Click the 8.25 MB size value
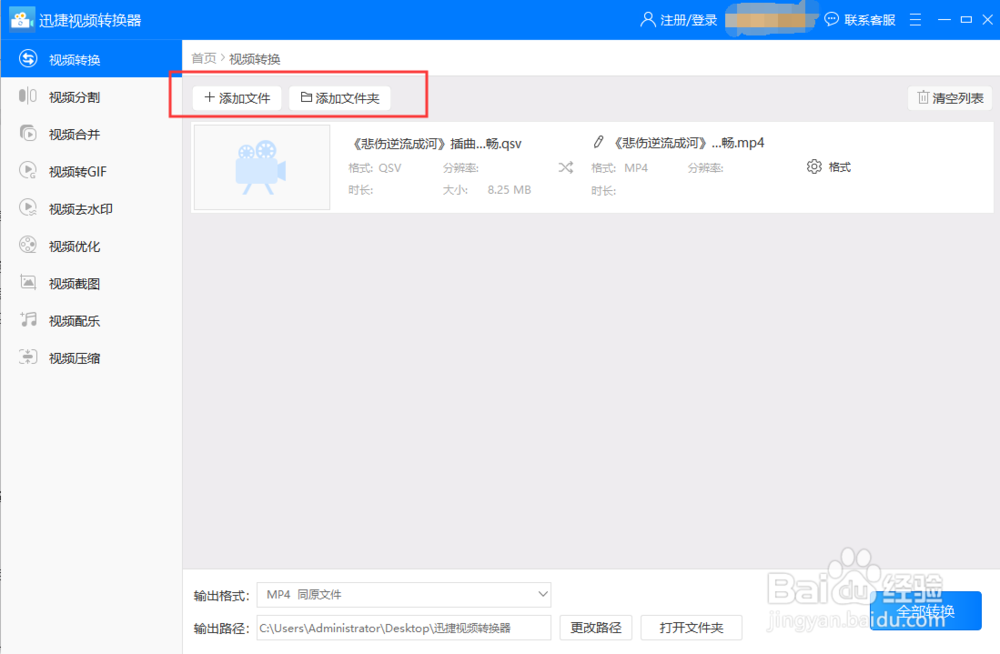The image size is (1000, 654). click(509, 190)
